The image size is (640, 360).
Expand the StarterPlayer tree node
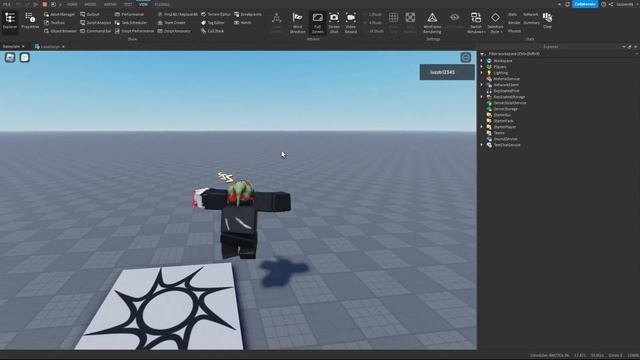pos(482,127)
